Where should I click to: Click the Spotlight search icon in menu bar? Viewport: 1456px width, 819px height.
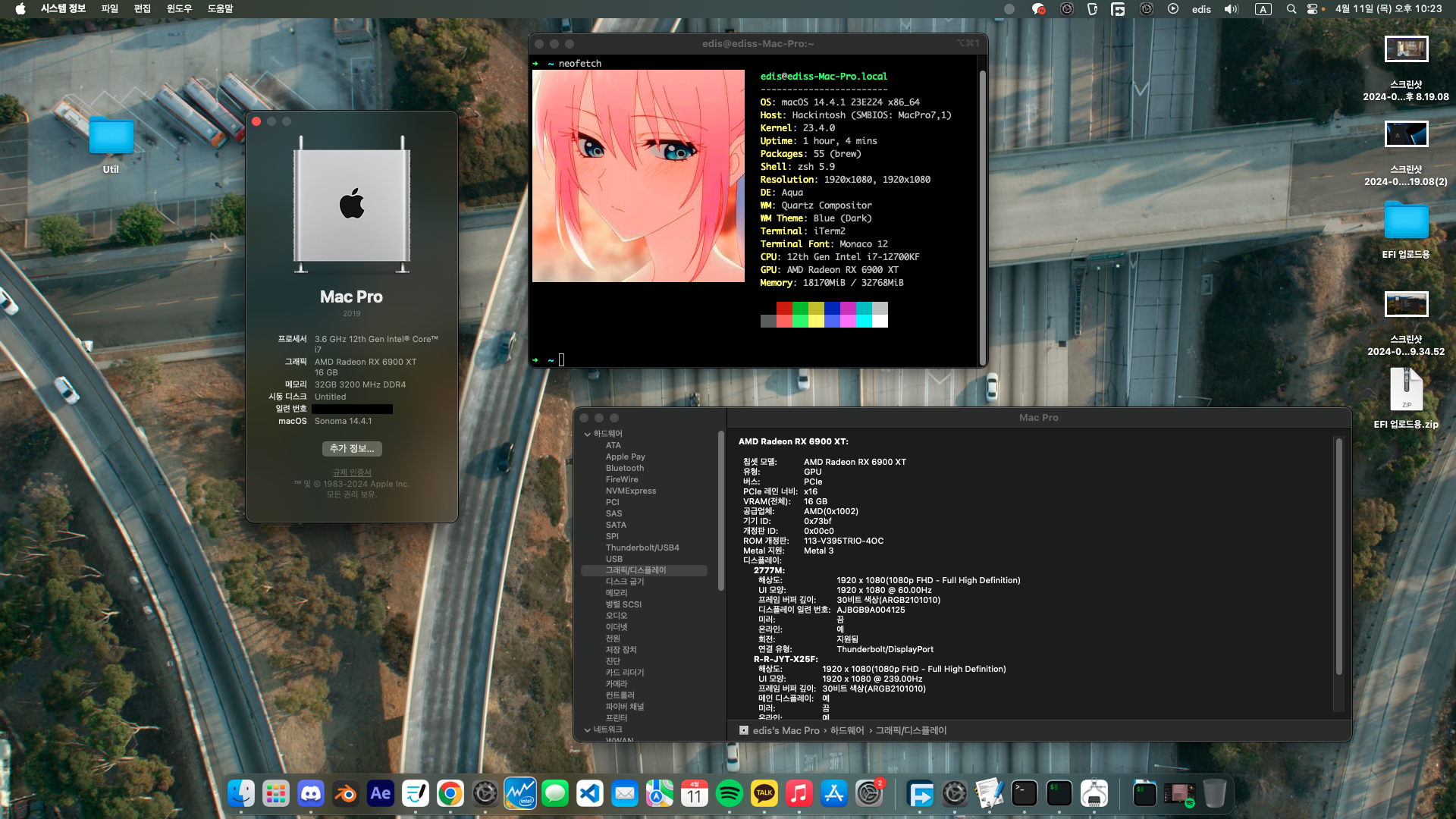pos(1291,9)
